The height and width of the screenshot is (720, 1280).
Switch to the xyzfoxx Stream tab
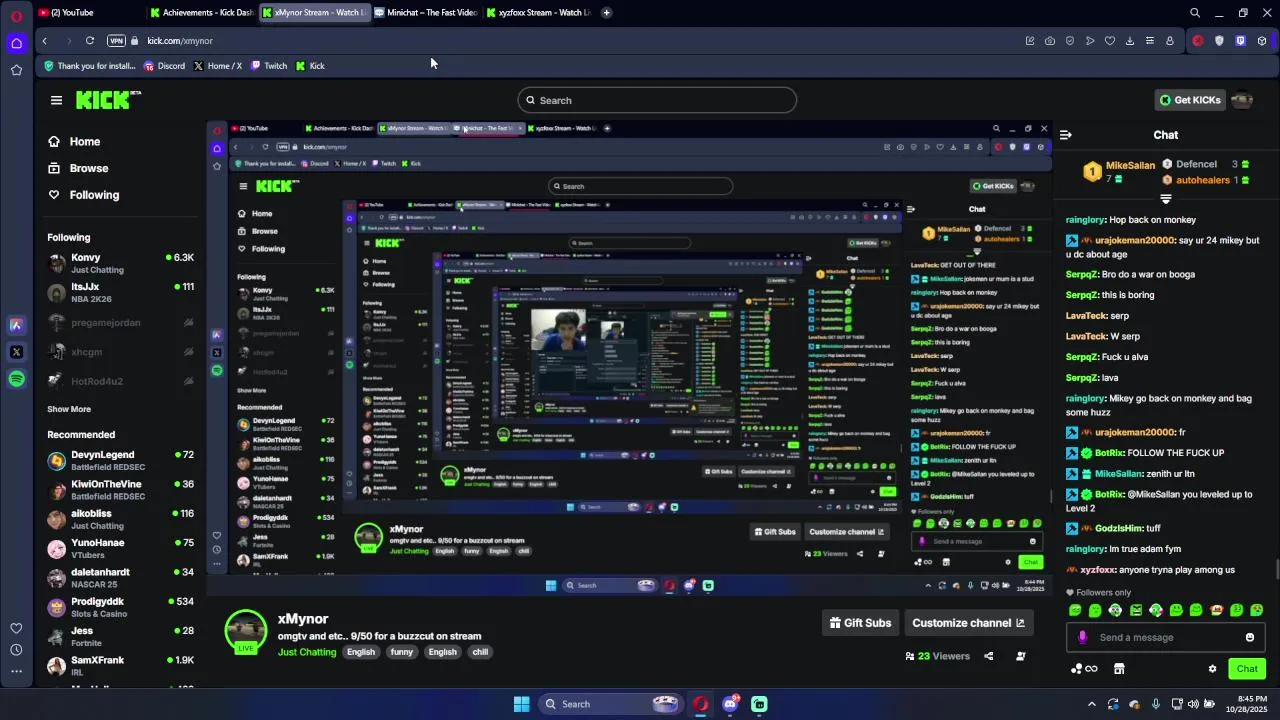coord(538,13)
